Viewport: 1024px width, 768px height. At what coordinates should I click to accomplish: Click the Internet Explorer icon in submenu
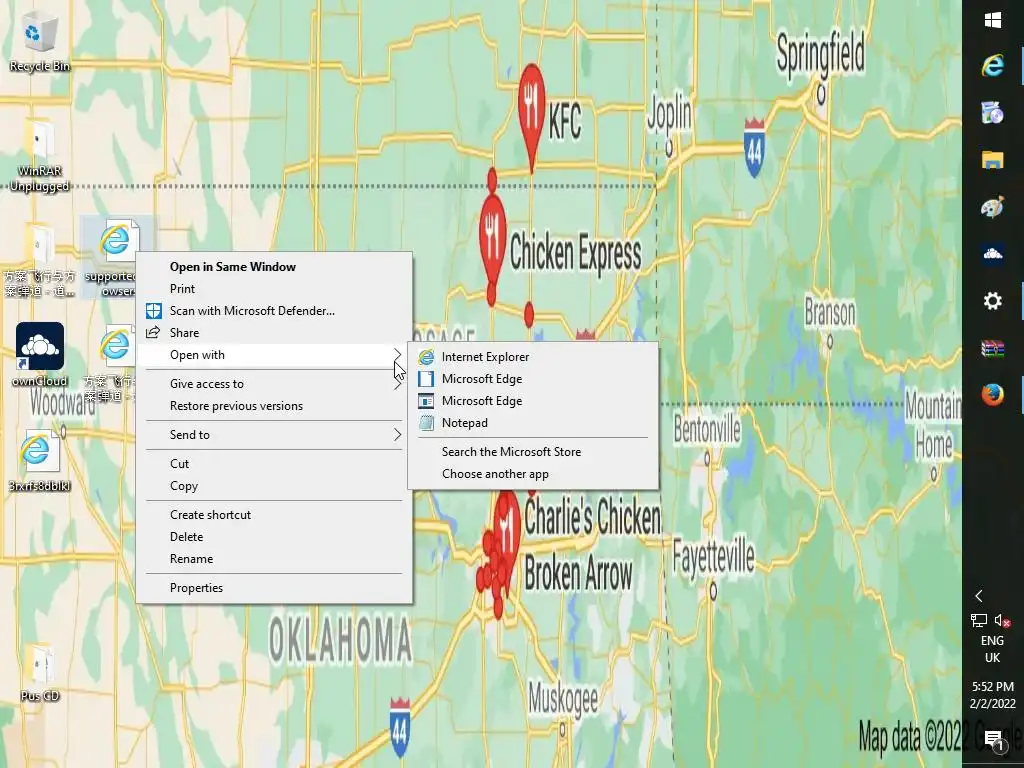coord(426,357)
